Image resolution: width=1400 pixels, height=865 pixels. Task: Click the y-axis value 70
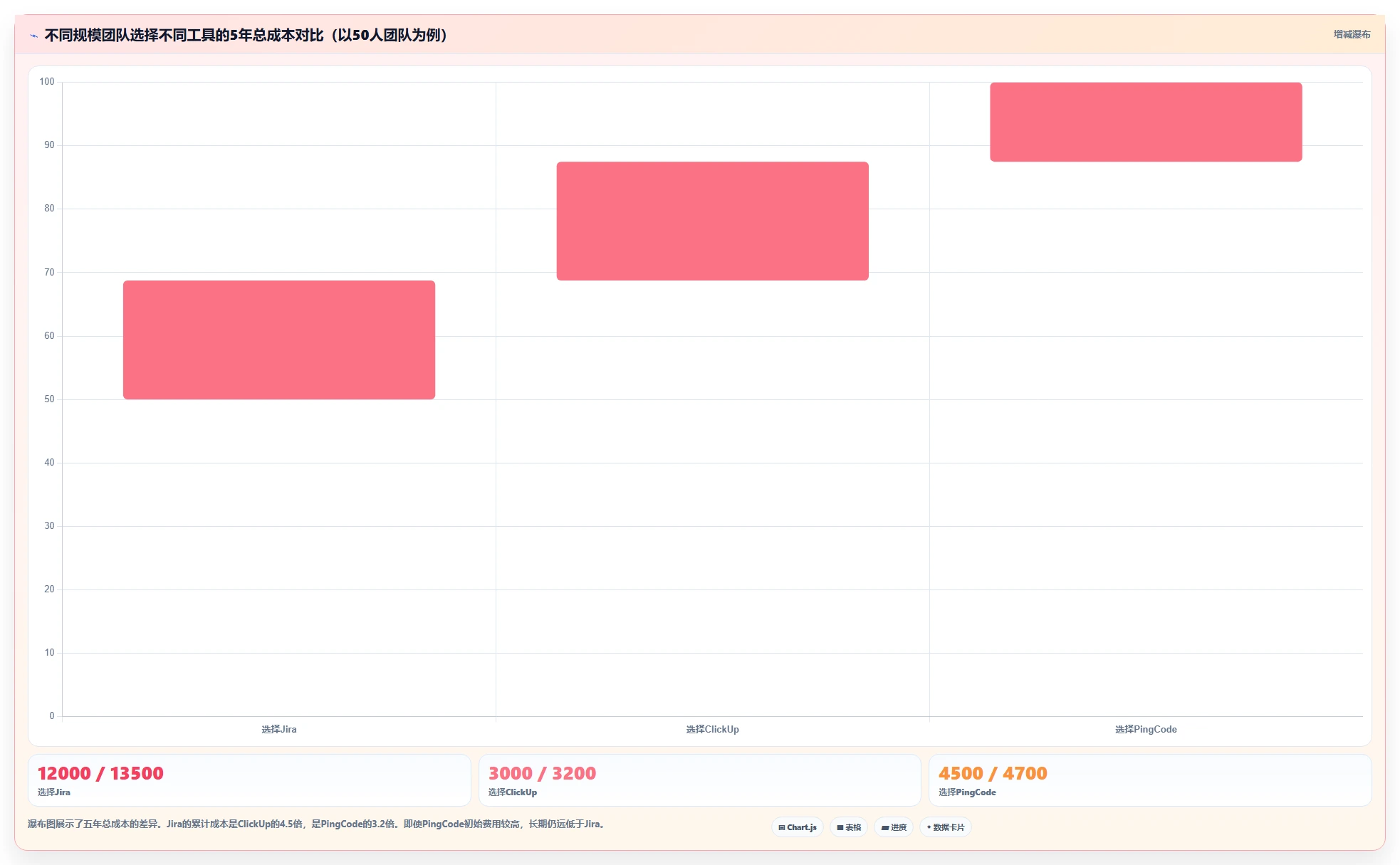click(49, 272)
